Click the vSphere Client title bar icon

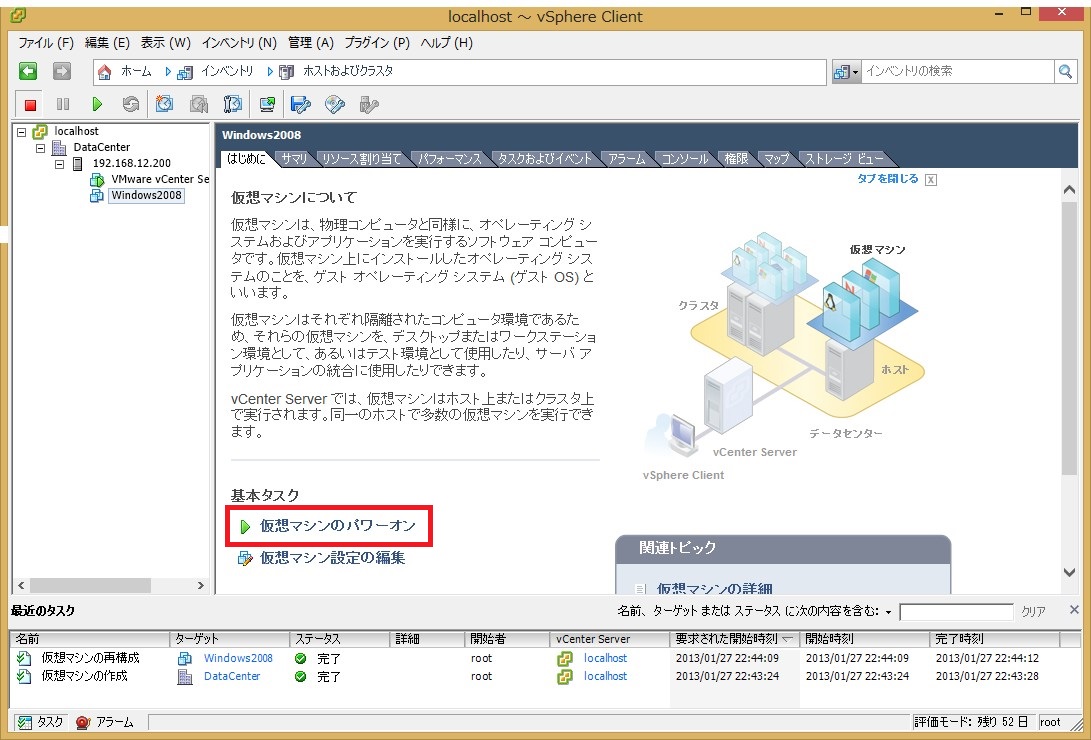tap(19, 15)
